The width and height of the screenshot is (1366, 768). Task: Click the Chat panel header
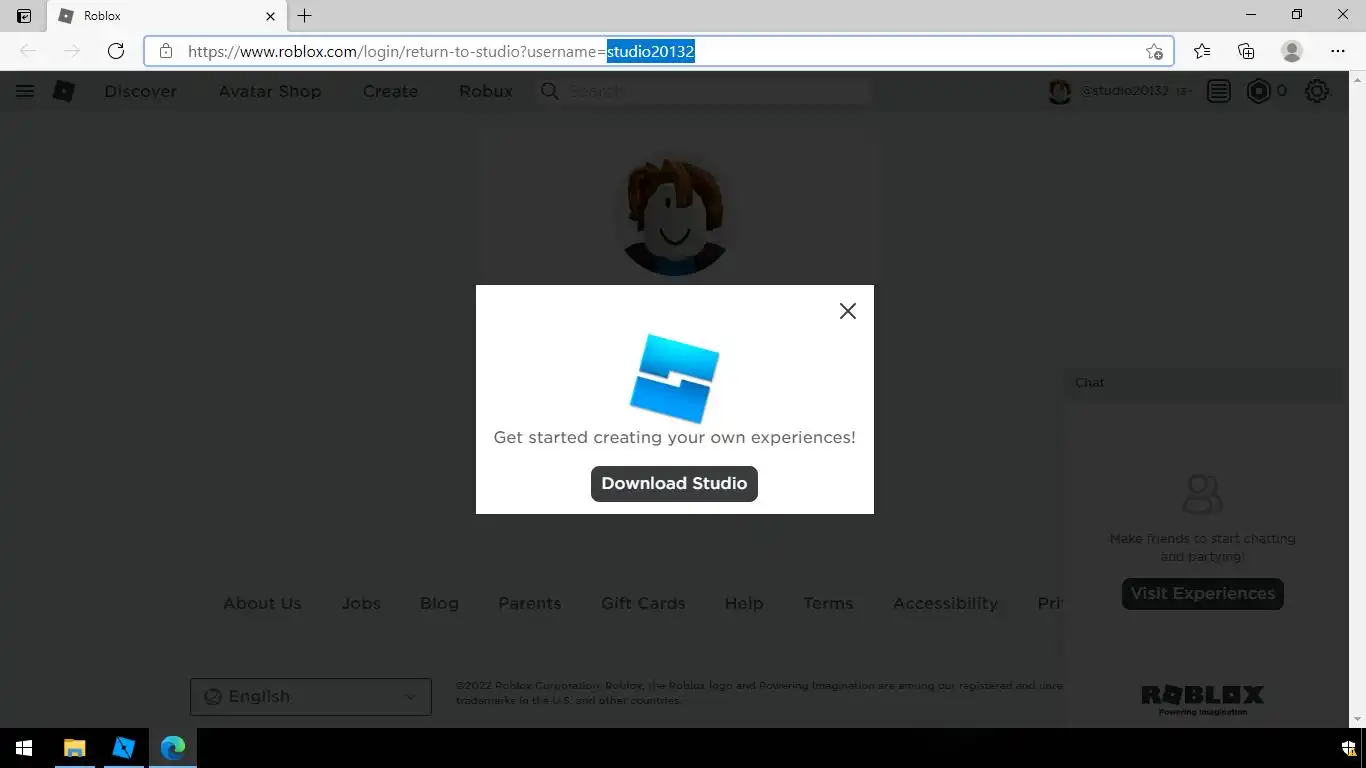pos(1205,383)
